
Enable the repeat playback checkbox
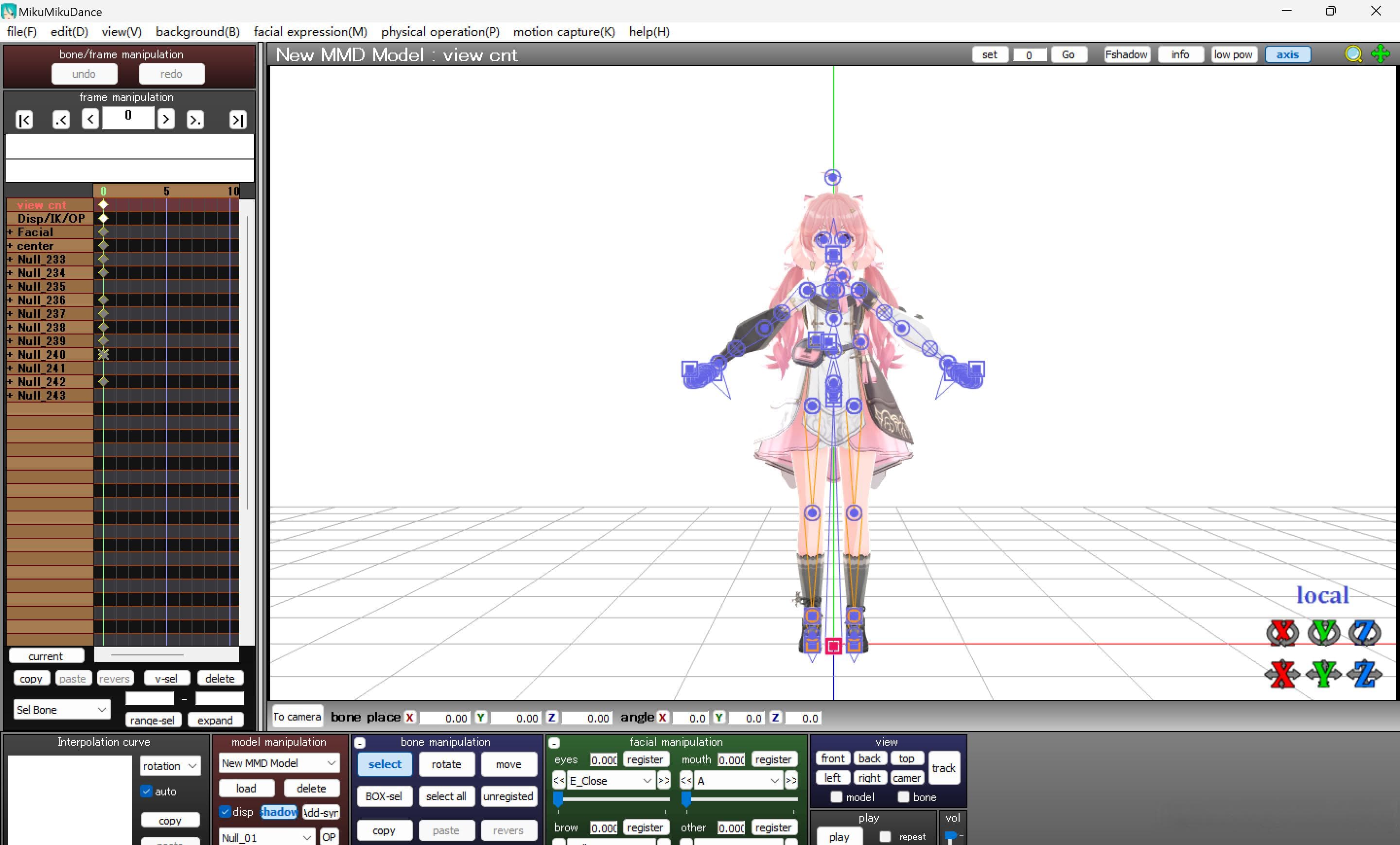[x=885, y=836]
